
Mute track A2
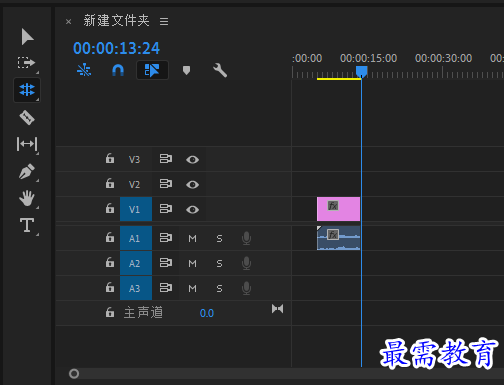point(192,264)
